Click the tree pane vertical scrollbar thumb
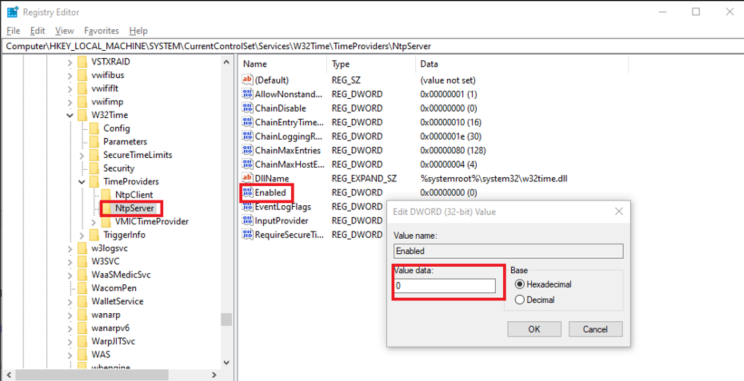Viewport: 744px width, 381px height. coord(227,320)
